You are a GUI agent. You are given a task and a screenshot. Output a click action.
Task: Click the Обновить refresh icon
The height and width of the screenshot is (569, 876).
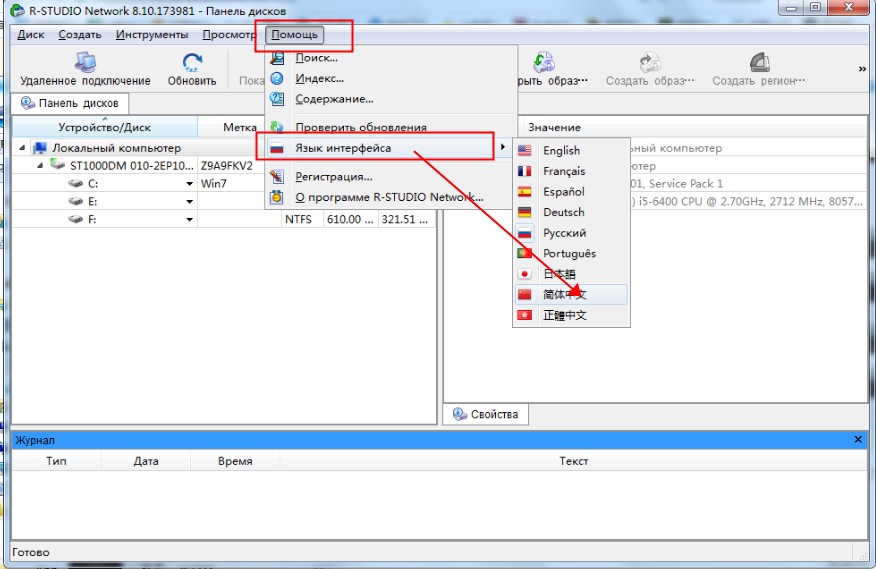pyautogui.click(x=192, y=64)
